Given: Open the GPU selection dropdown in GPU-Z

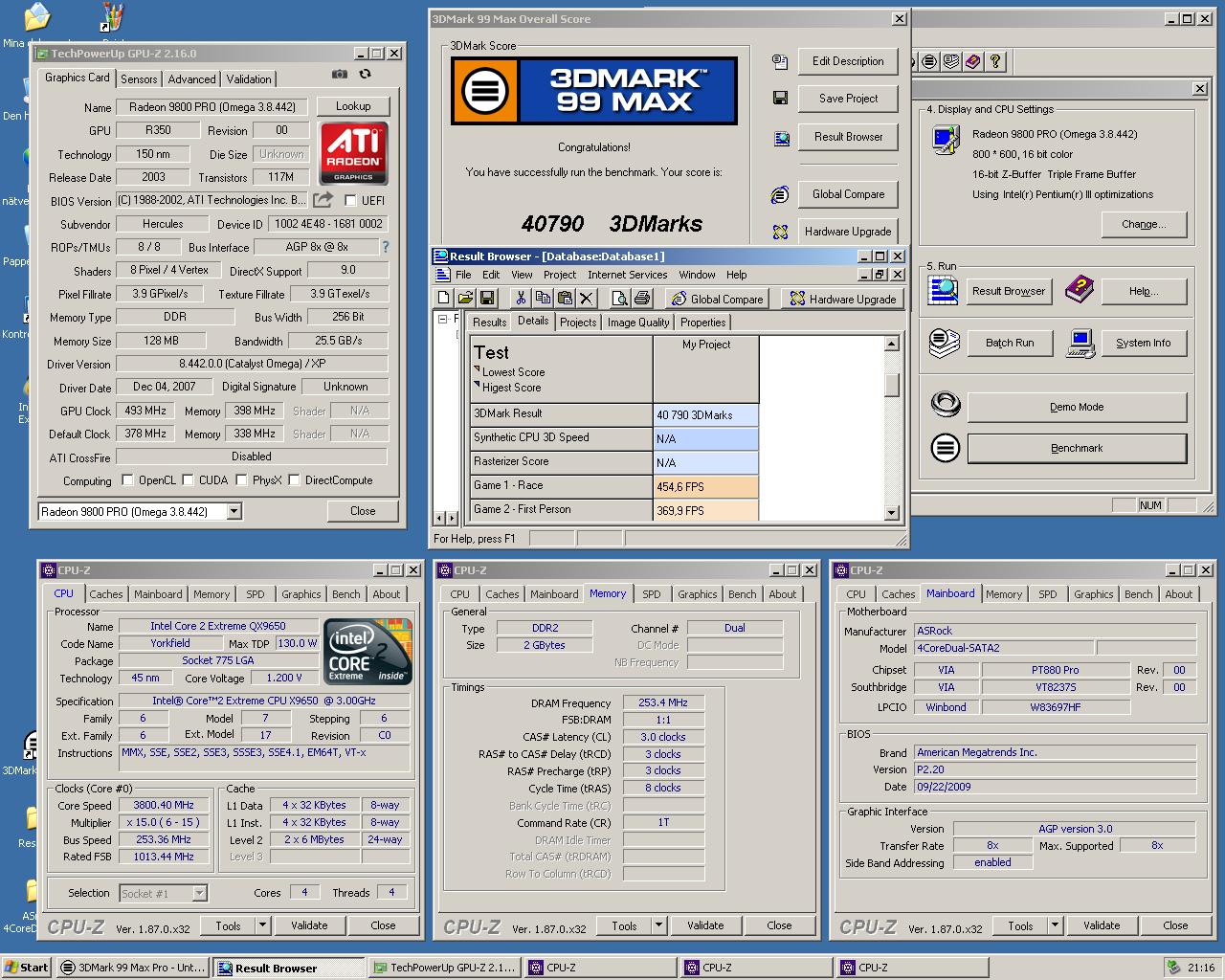Looking at the screenshot, I should tap(234, 512).
